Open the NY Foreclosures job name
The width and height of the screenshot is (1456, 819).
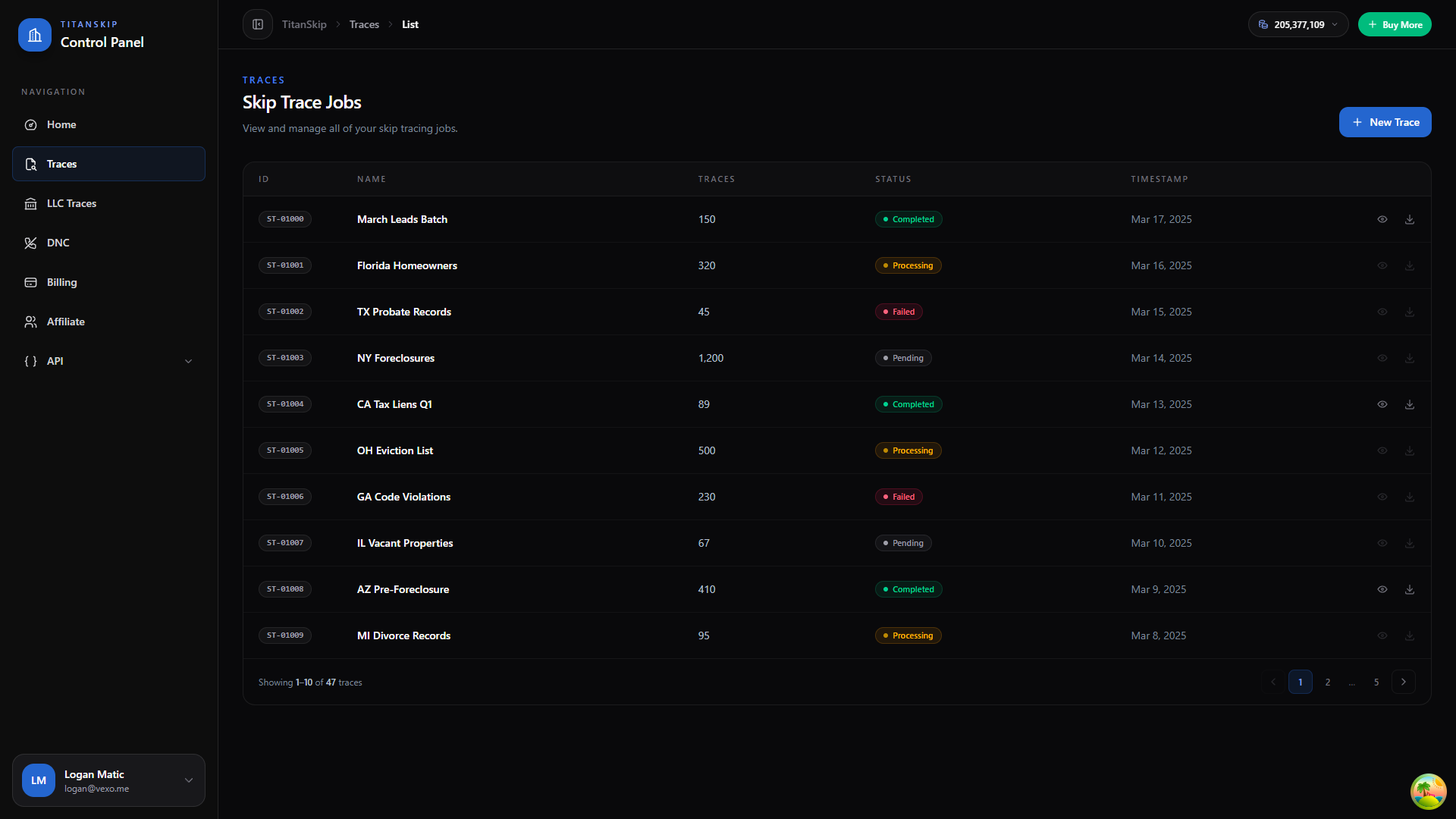(x=396, y=358)
